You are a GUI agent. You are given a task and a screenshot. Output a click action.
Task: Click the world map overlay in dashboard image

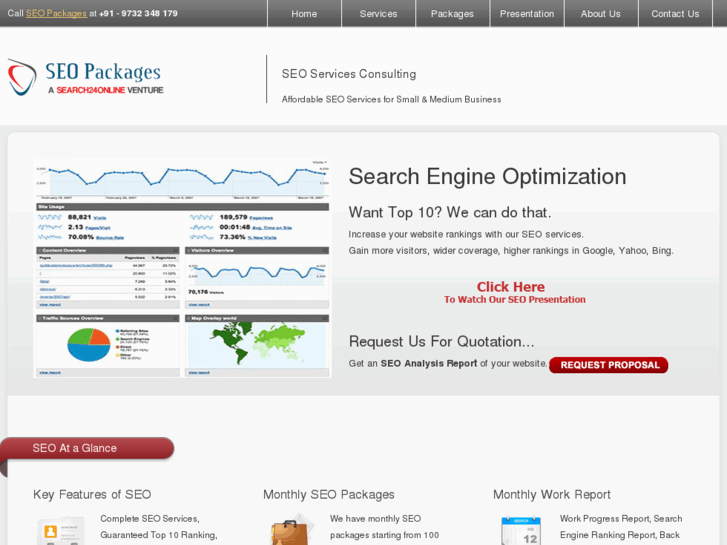257,344
